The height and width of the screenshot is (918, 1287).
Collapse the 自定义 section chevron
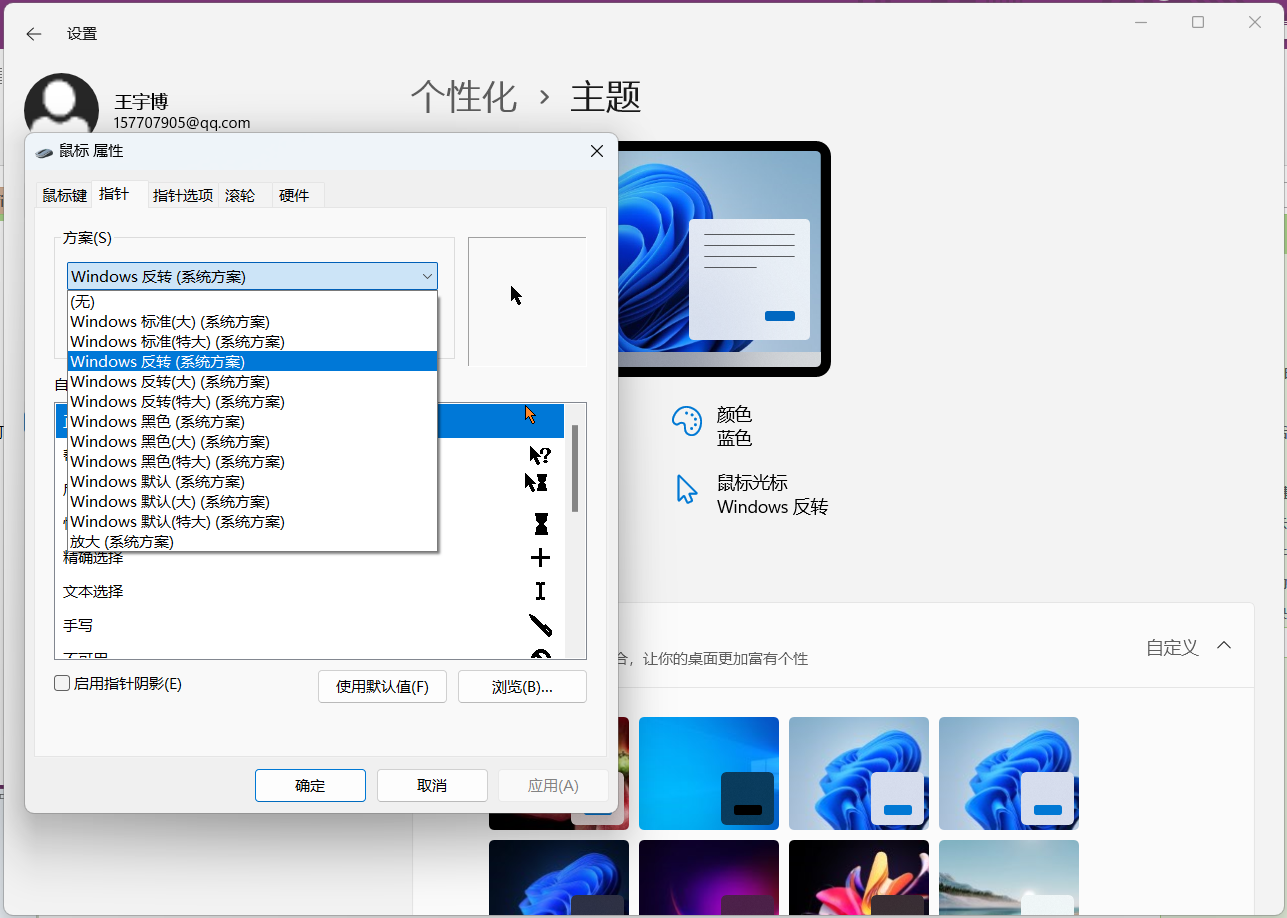point(1224,646)
